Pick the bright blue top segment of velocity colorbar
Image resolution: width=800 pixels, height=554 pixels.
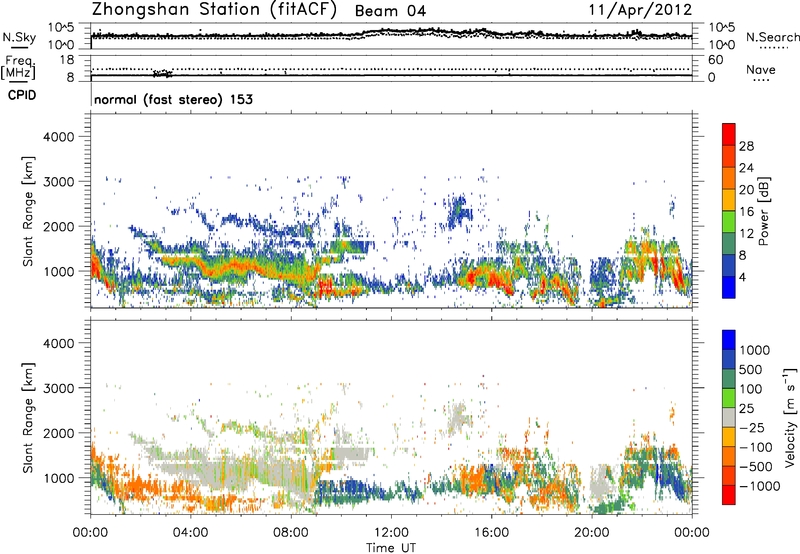729,340
